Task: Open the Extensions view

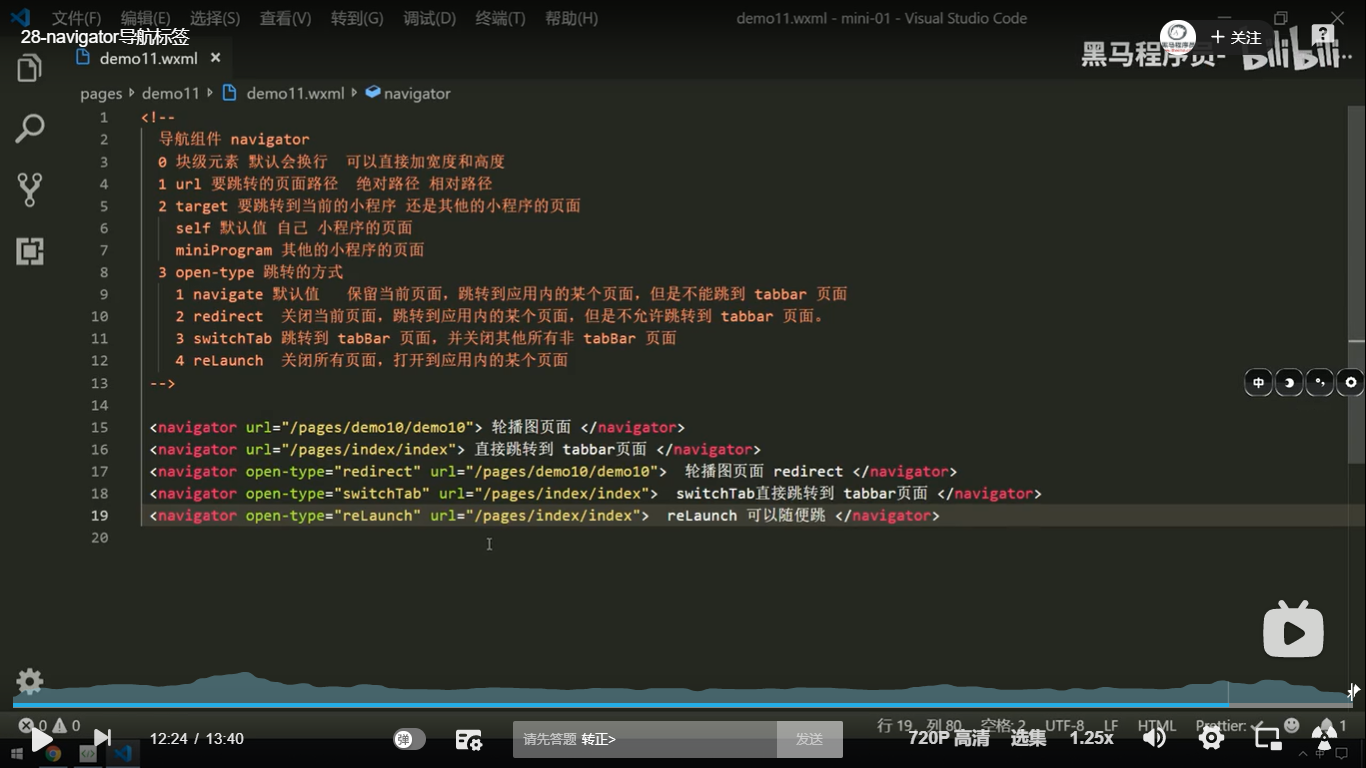Action: click(x=30, y=251)
